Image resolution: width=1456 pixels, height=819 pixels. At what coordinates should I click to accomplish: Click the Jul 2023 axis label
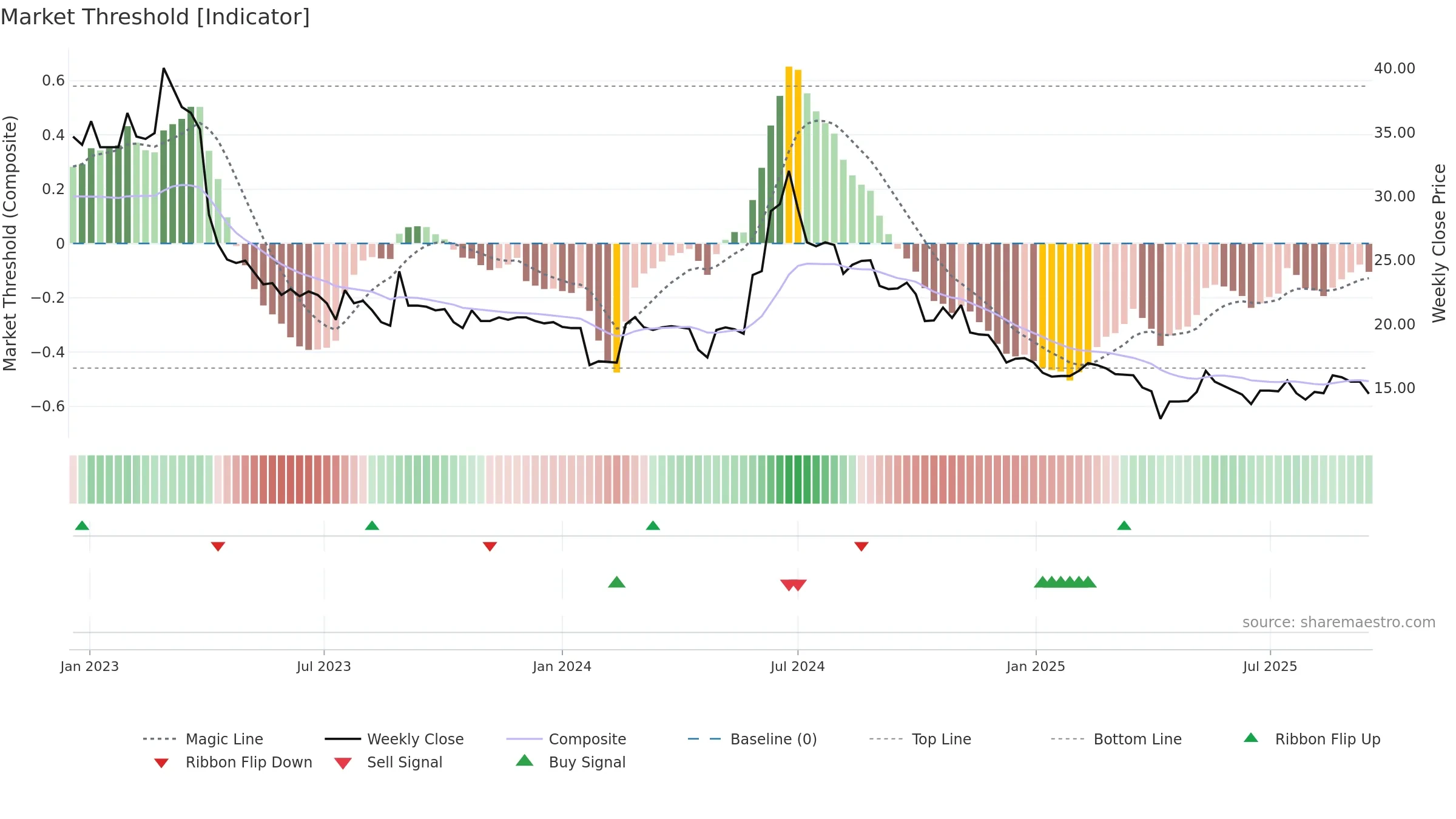coord(324,666)
